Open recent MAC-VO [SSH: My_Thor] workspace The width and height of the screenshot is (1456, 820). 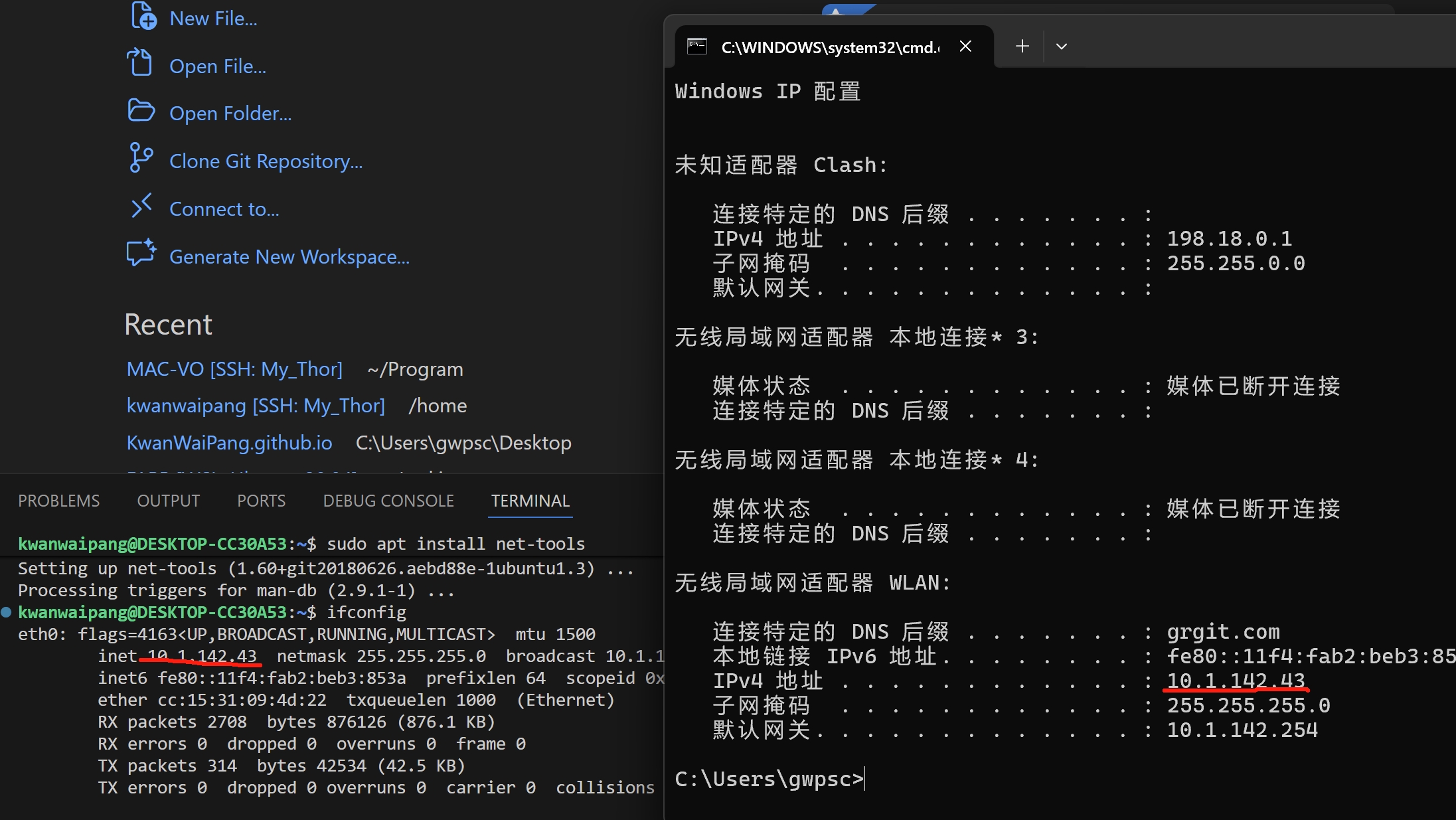234,369
